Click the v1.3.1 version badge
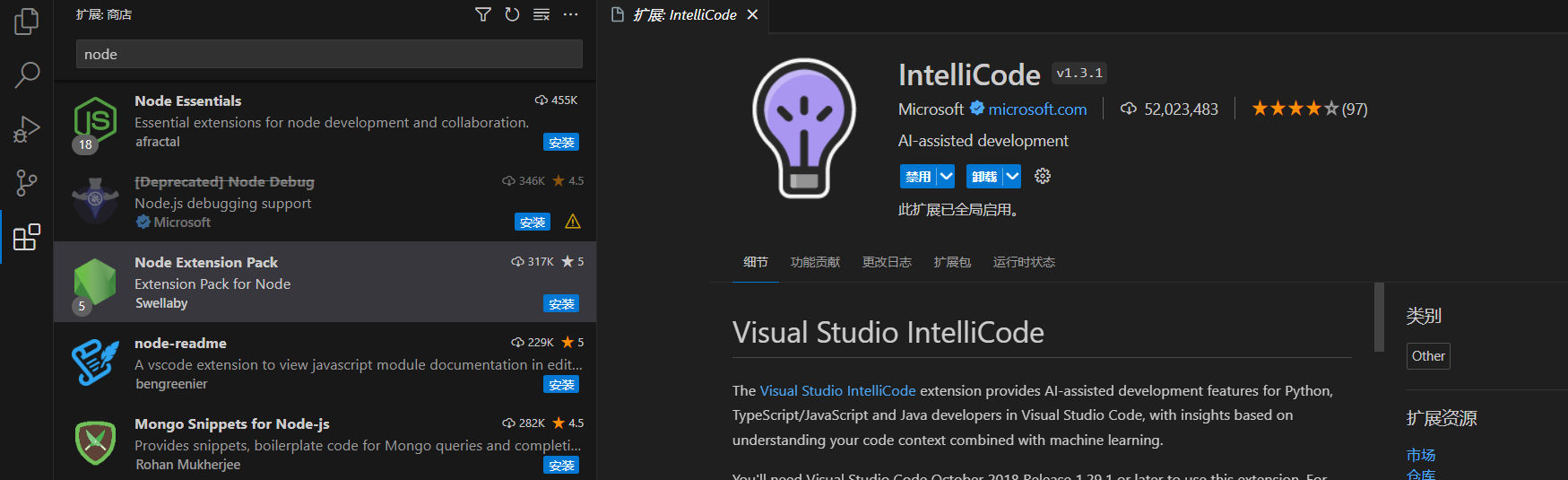This screenshot has height=480, width=1568. (1079, 73)
